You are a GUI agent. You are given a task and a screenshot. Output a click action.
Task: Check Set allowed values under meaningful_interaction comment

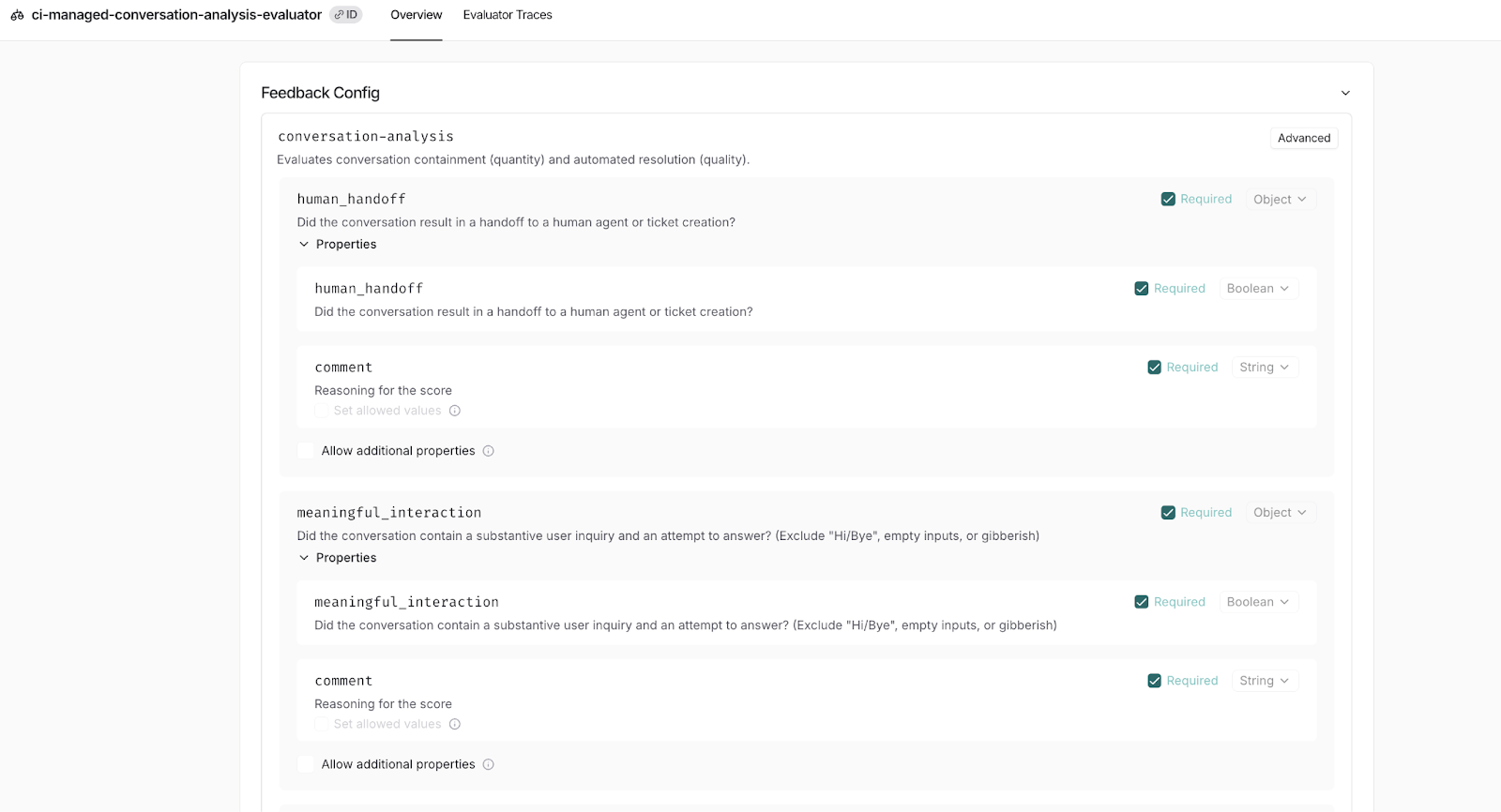click(322, 724)
